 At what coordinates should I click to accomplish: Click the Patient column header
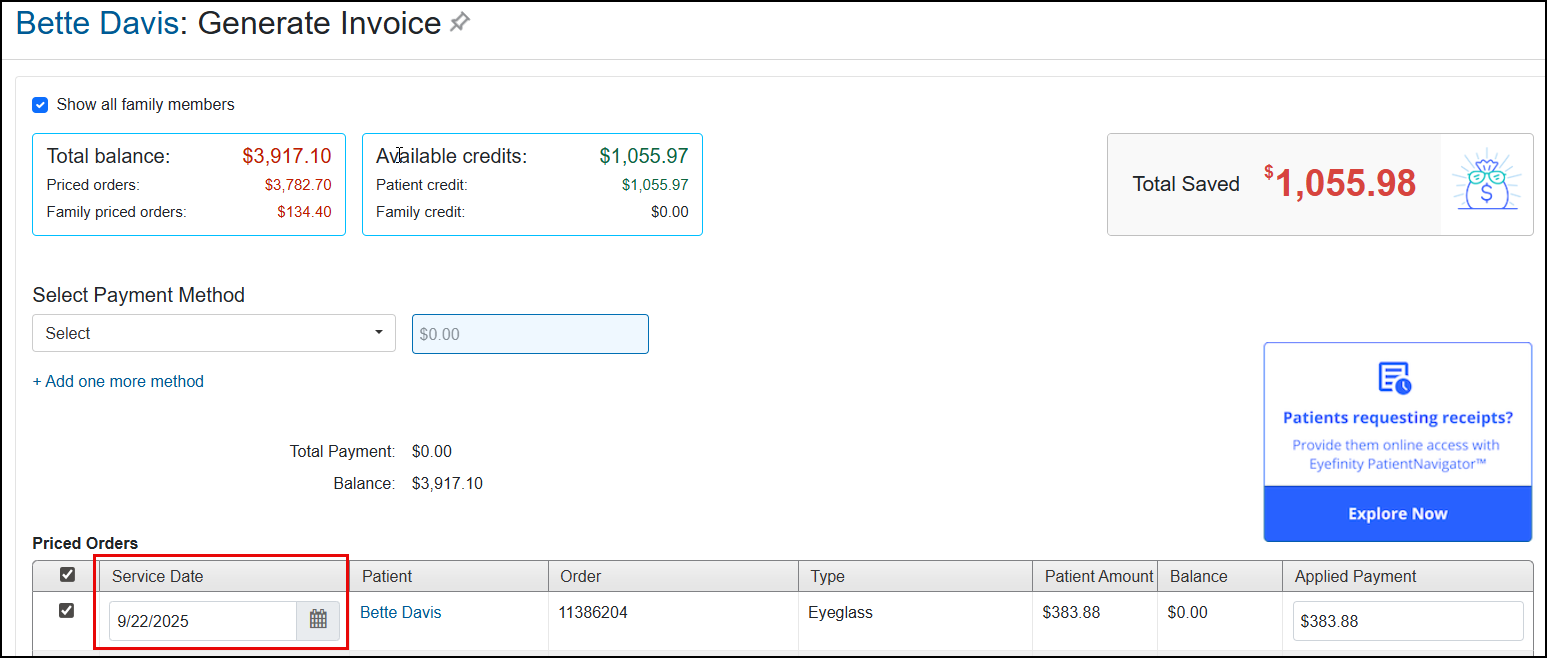point(387,576)
